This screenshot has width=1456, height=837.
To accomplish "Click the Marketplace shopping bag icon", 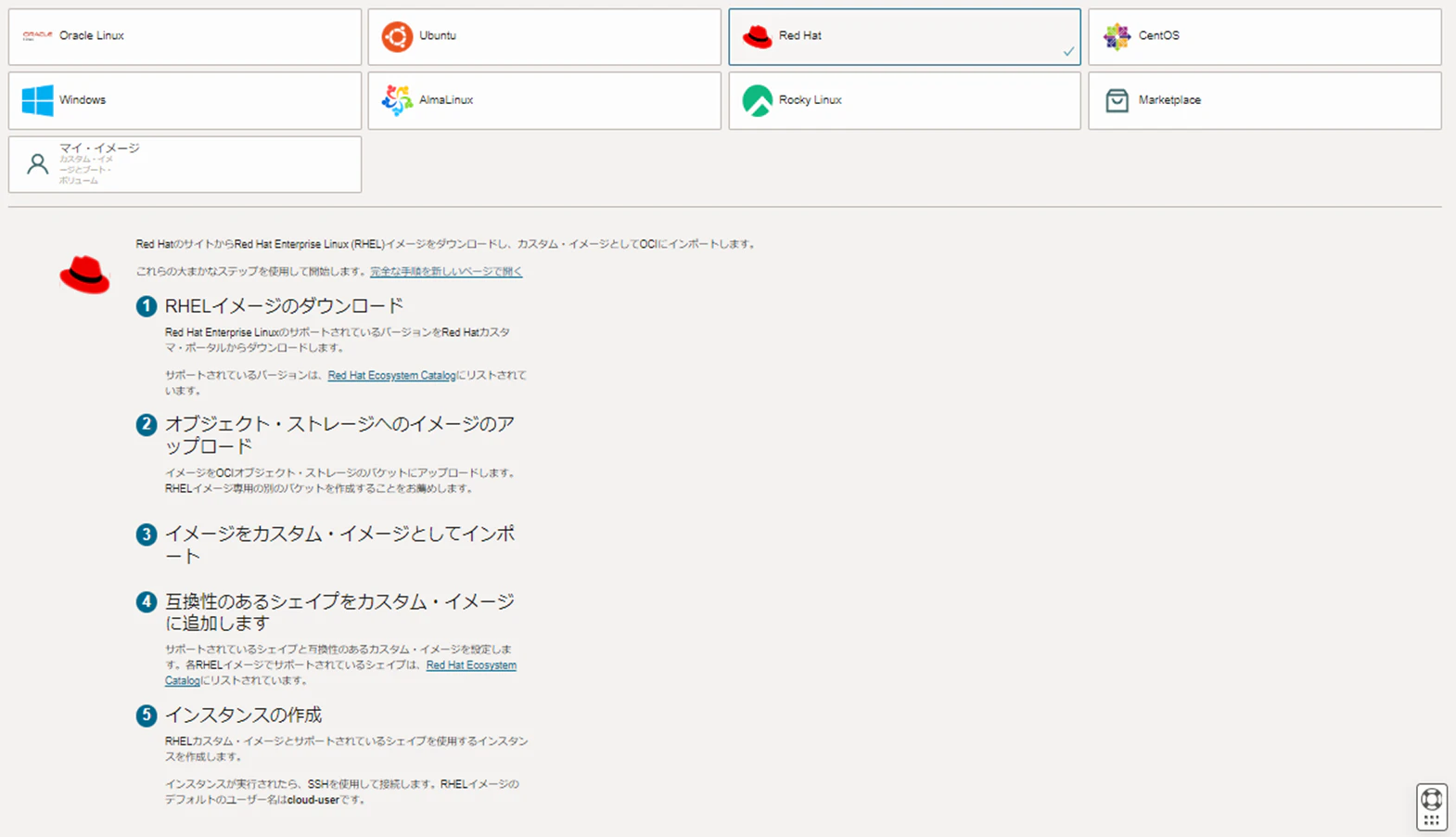I will coord(1118,100).
